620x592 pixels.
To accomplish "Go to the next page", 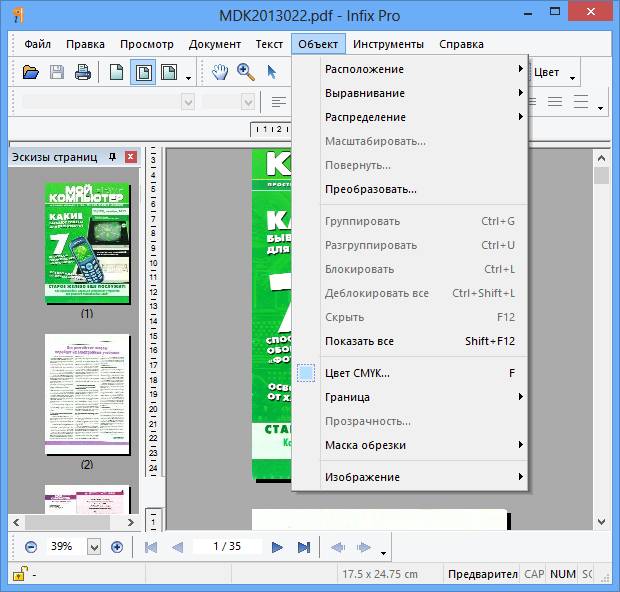I will point(277,547).
